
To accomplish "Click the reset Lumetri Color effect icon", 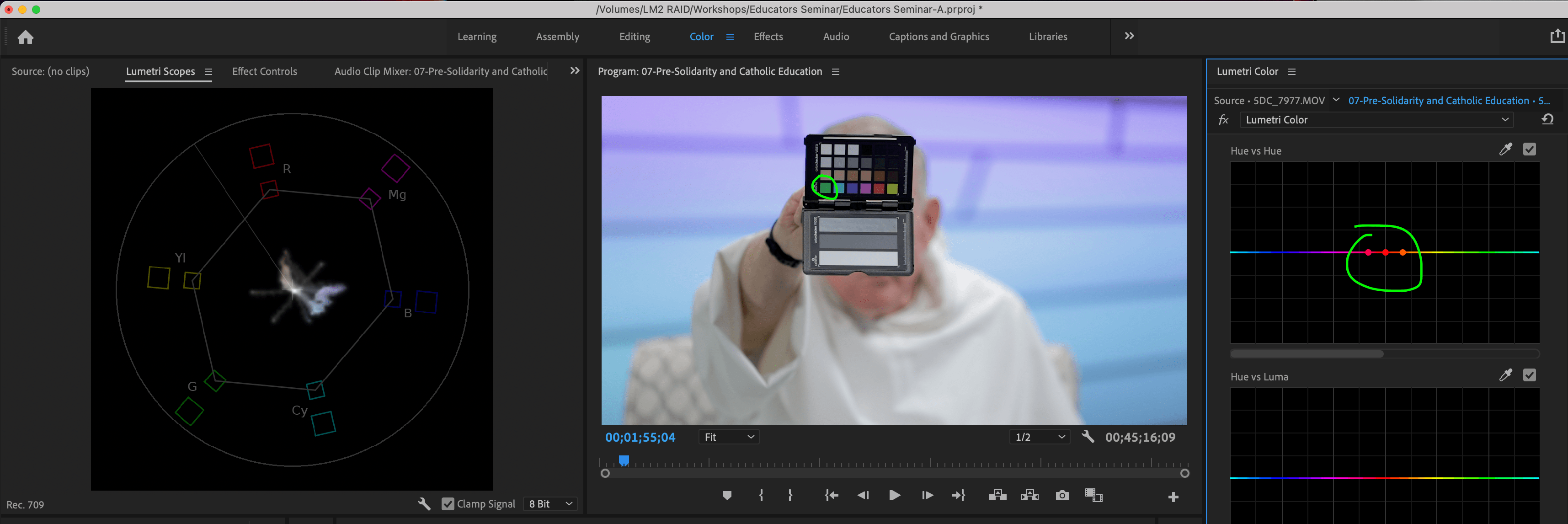I will pyautogui.click(x=1548, y=119).
